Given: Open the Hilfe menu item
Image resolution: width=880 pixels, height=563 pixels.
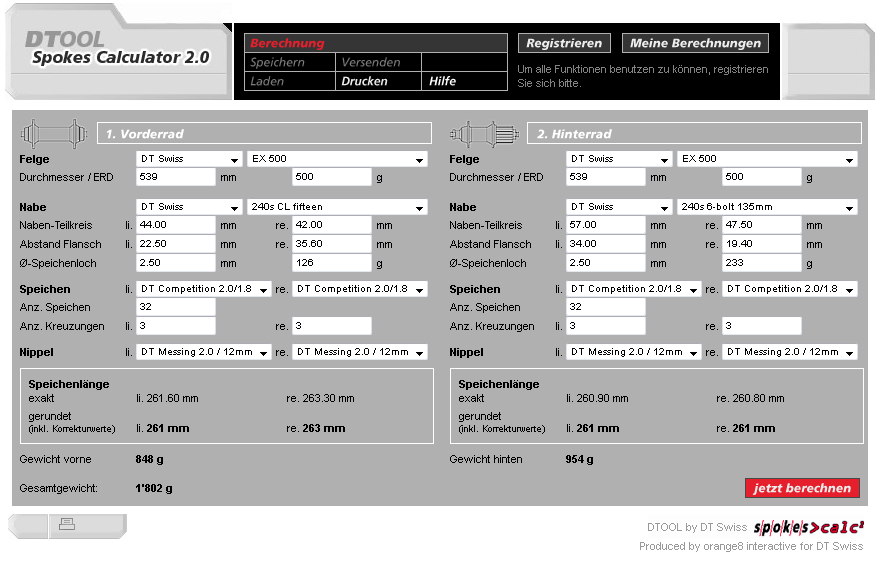Looking at the screenshot, I should 442,81.
